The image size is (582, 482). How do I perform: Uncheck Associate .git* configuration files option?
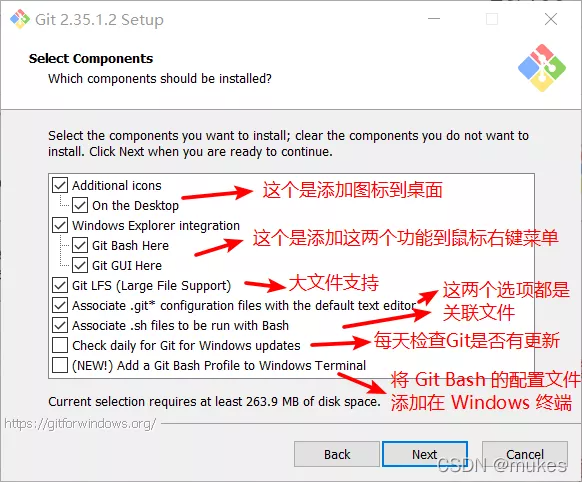[x=60, y=305]
